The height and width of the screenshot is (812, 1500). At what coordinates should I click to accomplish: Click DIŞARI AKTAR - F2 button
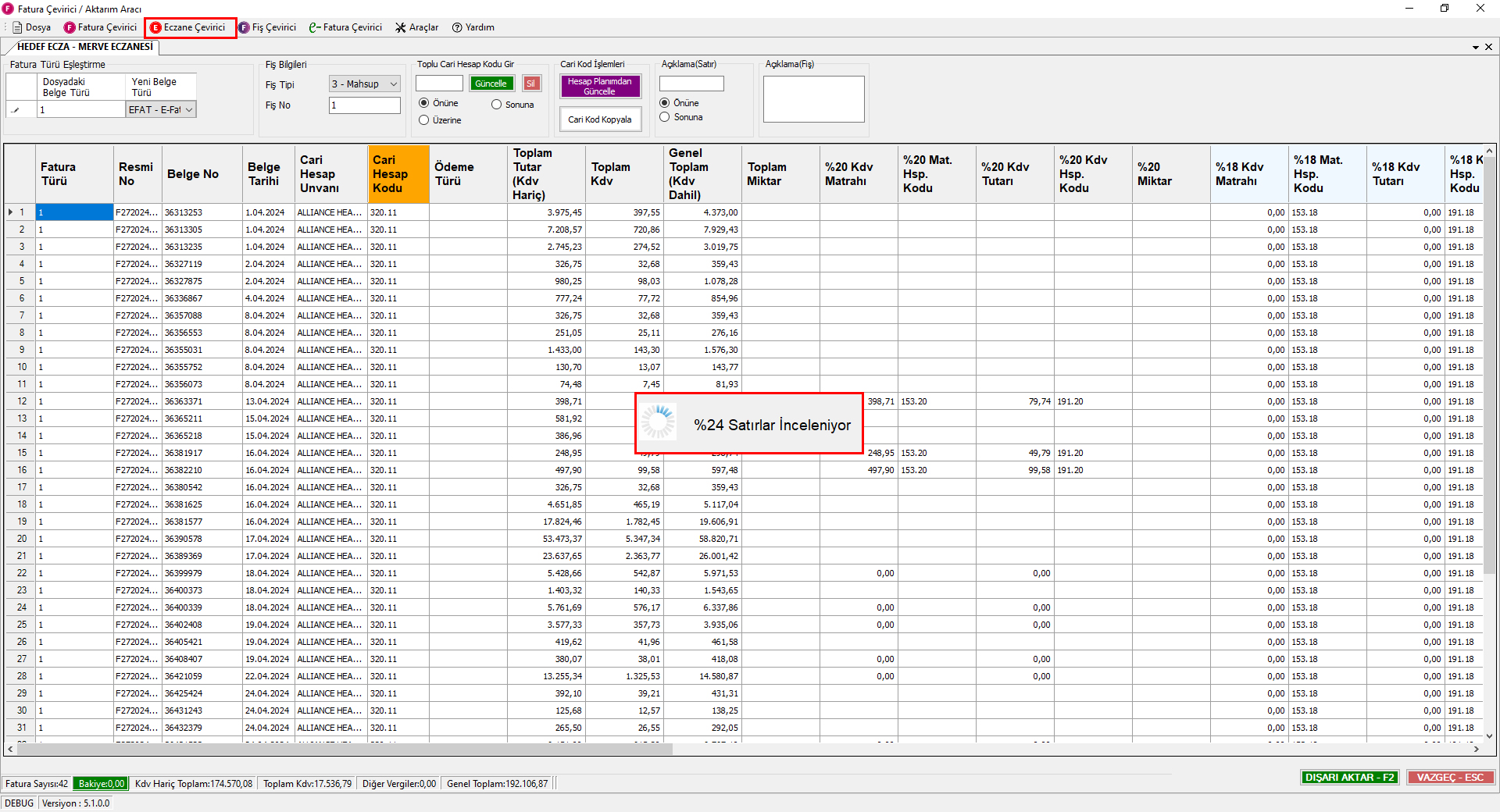(1349, 777)
